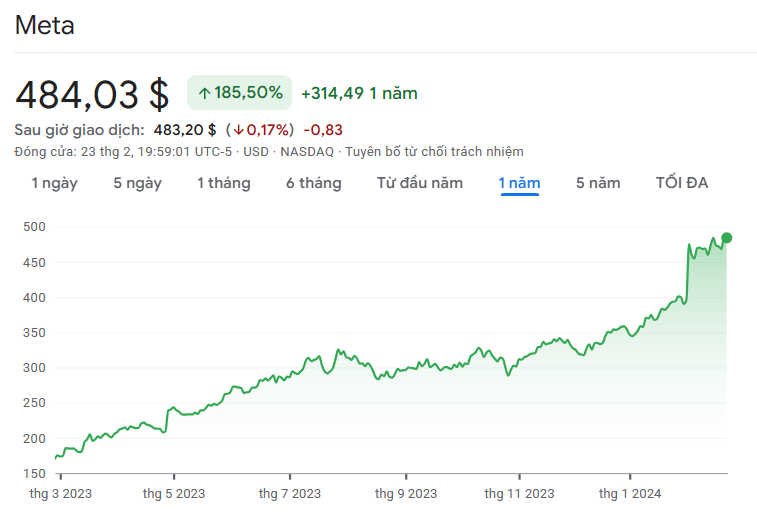757x520 pixels.
Task: Switch to the 5 ngày tab
Action: tap(137, 183)
